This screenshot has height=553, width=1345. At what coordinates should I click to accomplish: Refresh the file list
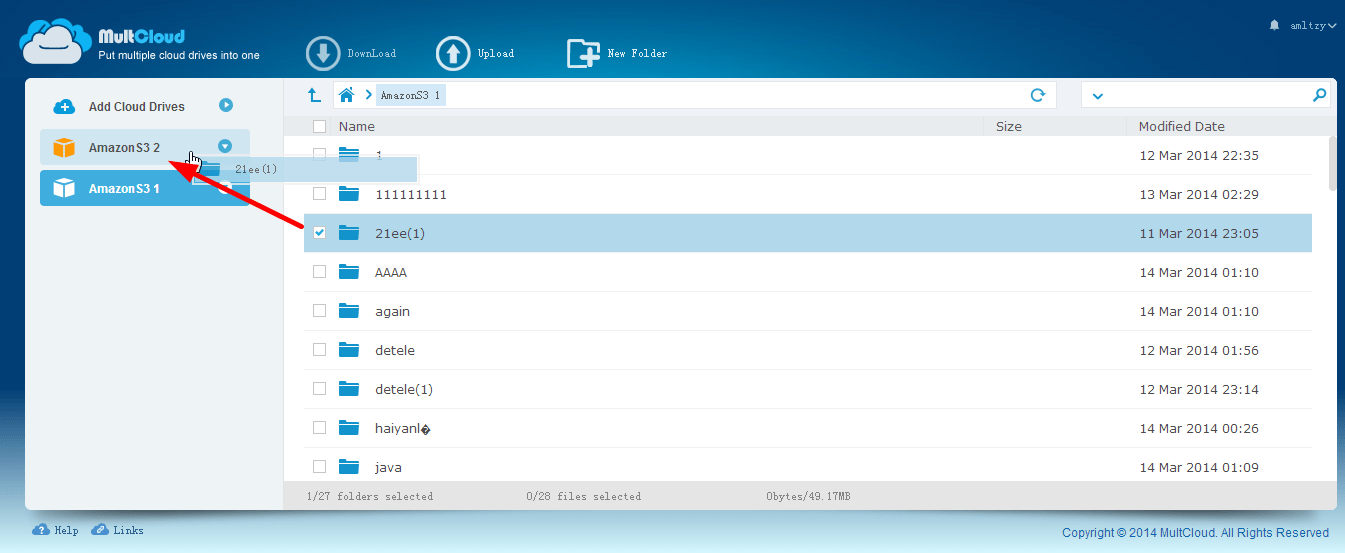1038,95
